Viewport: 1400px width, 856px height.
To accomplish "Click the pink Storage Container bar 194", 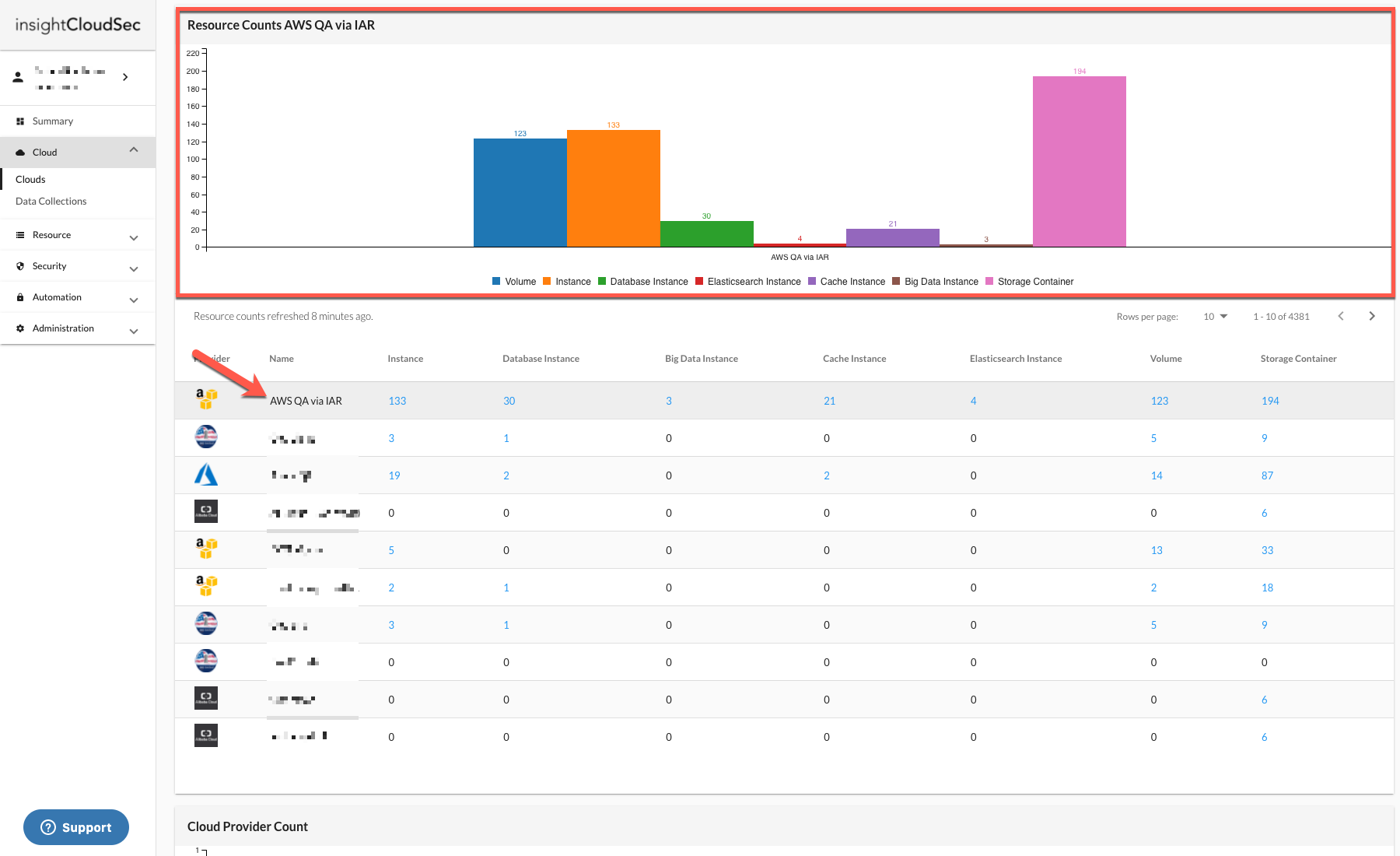I will pyautogui.click(x=1080, y=162).
